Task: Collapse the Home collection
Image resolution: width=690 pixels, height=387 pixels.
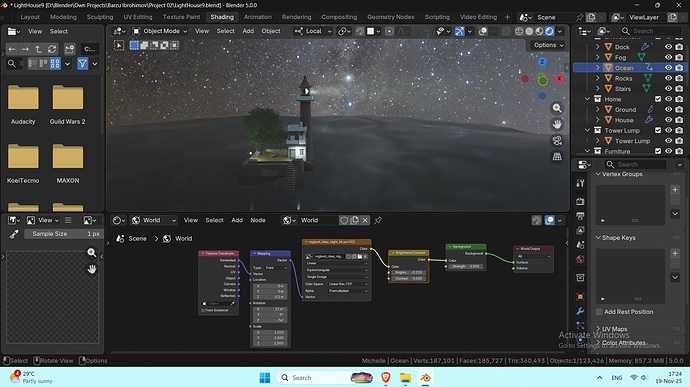Action: pos(587,99)
